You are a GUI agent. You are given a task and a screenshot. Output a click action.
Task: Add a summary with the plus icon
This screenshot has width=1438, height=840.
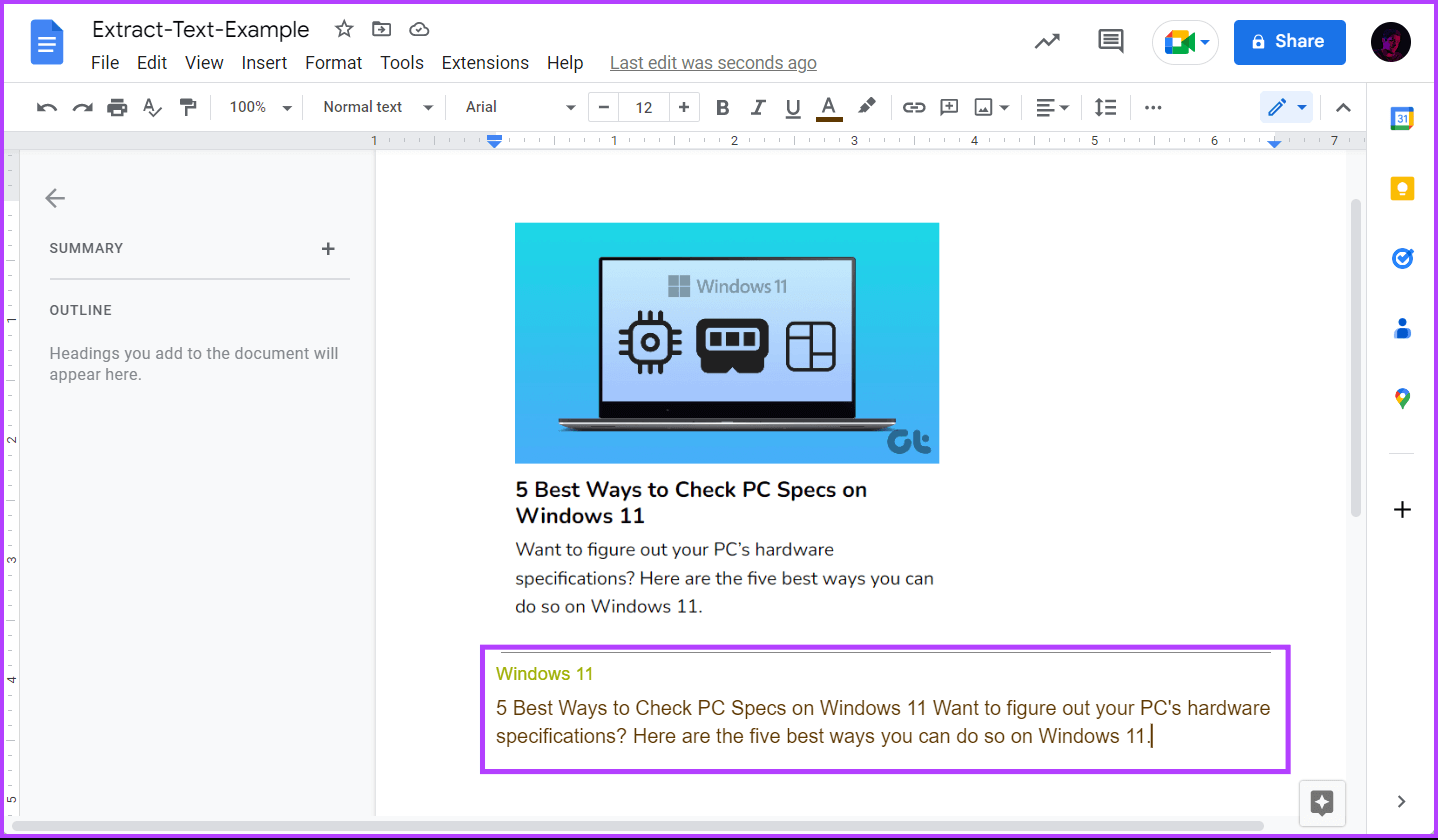pyautogui.click(x=328, y=248)
